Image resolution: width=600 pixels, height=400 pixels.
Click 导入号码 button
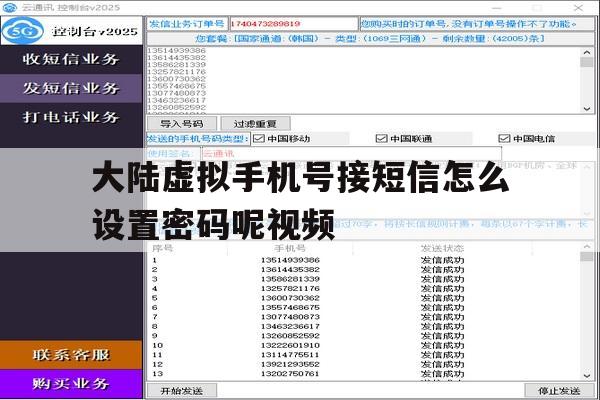tap(182, 124)
